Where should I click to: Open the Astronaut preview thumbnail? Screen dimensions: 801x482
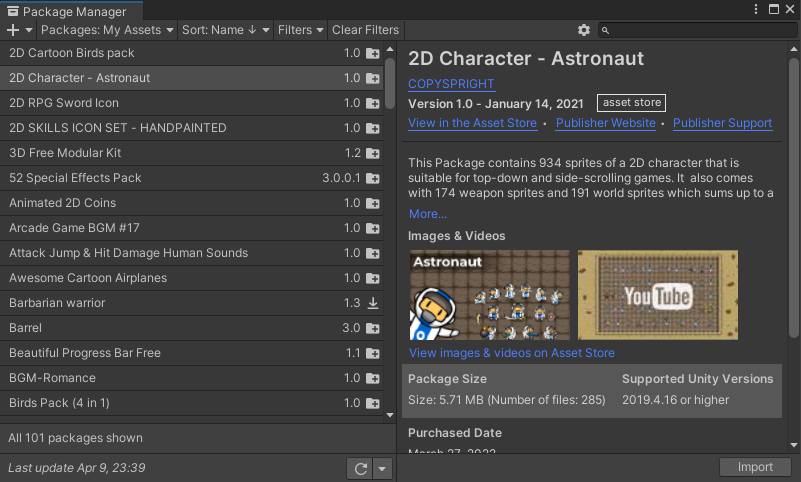489,295
